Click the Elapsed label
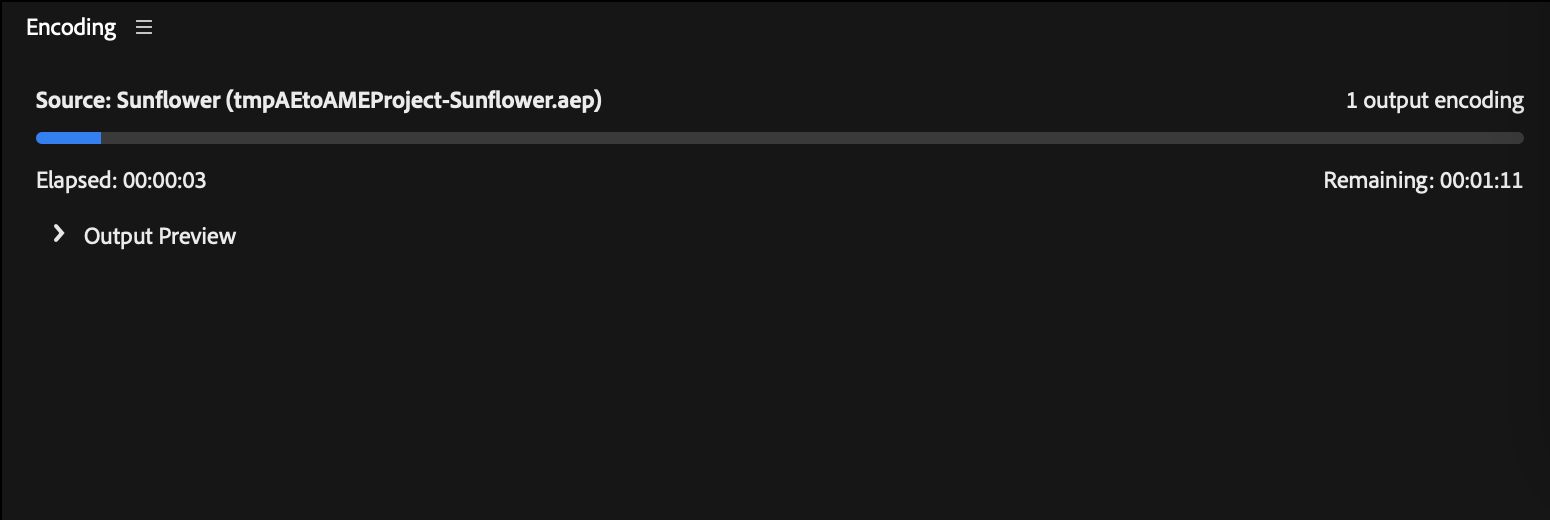Viewport: 1550px width, 520px height. [x=77, y=181]
